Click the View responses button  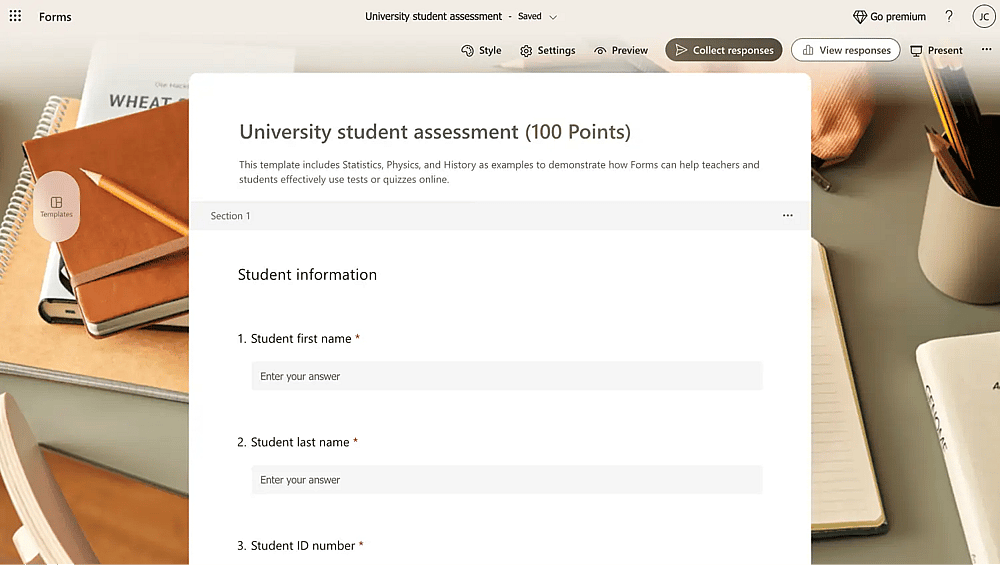click(846, 50)
